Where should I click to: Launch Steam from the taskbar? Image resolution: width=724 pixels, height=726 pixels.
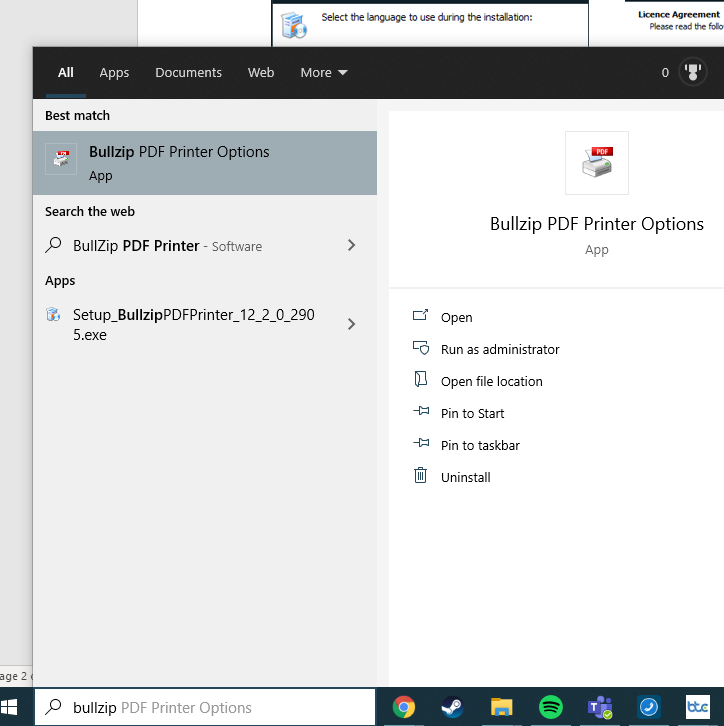click(452, 707)
